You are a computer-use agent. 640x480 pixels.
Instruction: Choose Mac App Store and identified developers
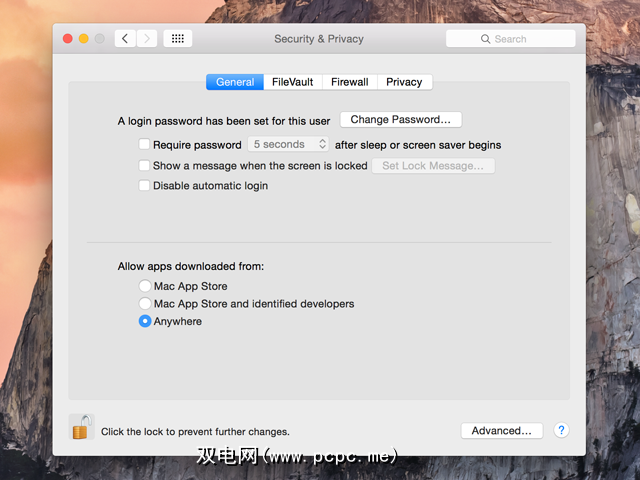click(x=145, y=303)
